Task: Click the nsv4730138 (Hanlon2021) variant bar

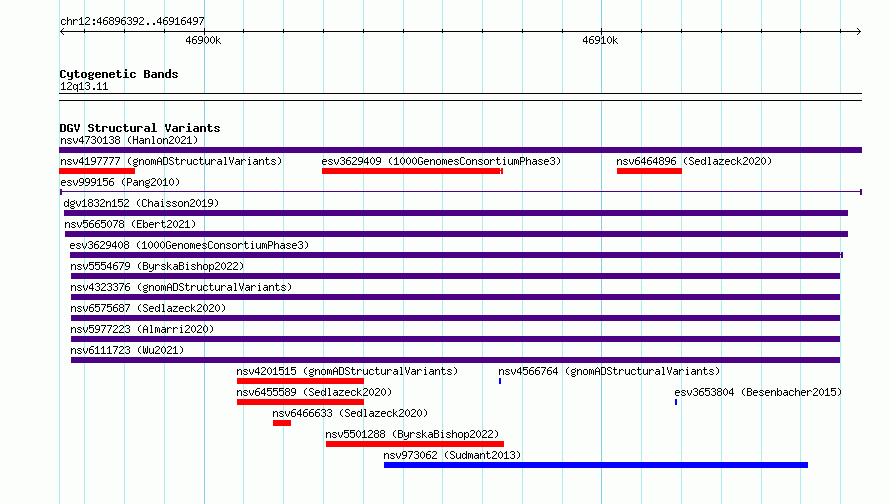Action: (460, 150)
